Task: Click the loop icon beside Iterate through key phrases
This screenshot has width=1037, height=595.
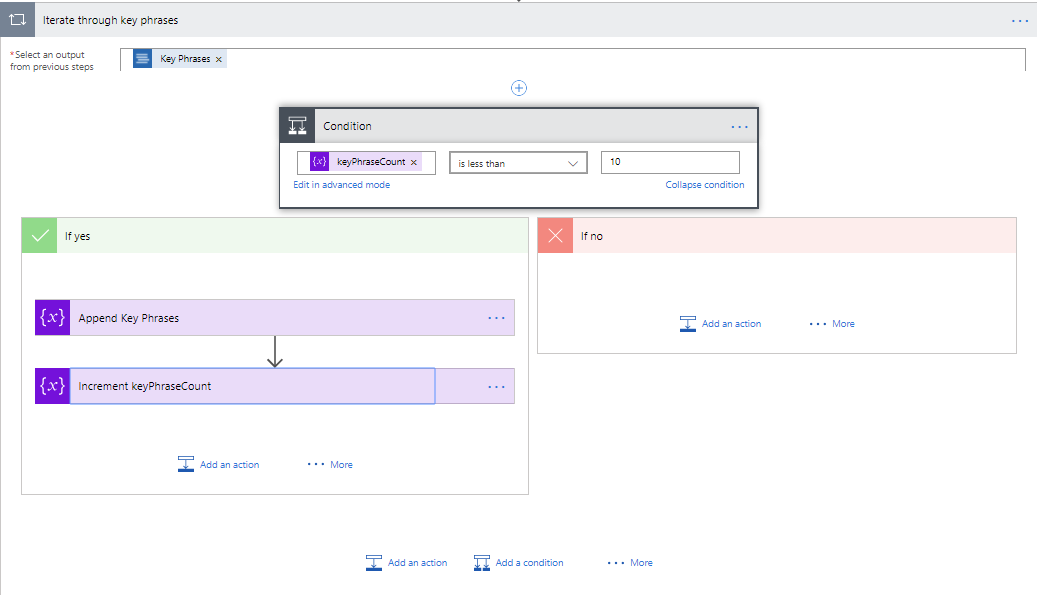Action: click(x=17, y=20)
